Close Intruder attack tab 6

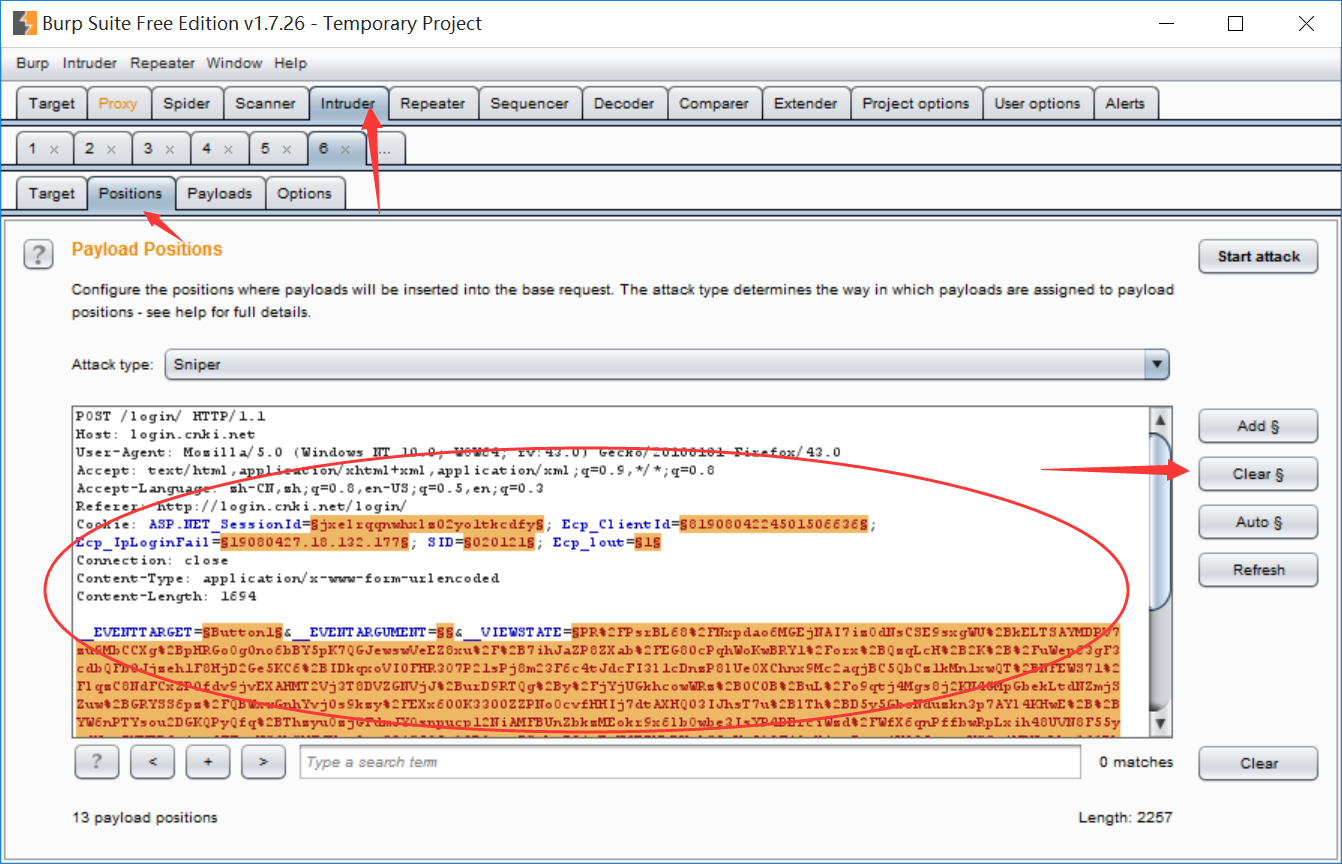346,149
